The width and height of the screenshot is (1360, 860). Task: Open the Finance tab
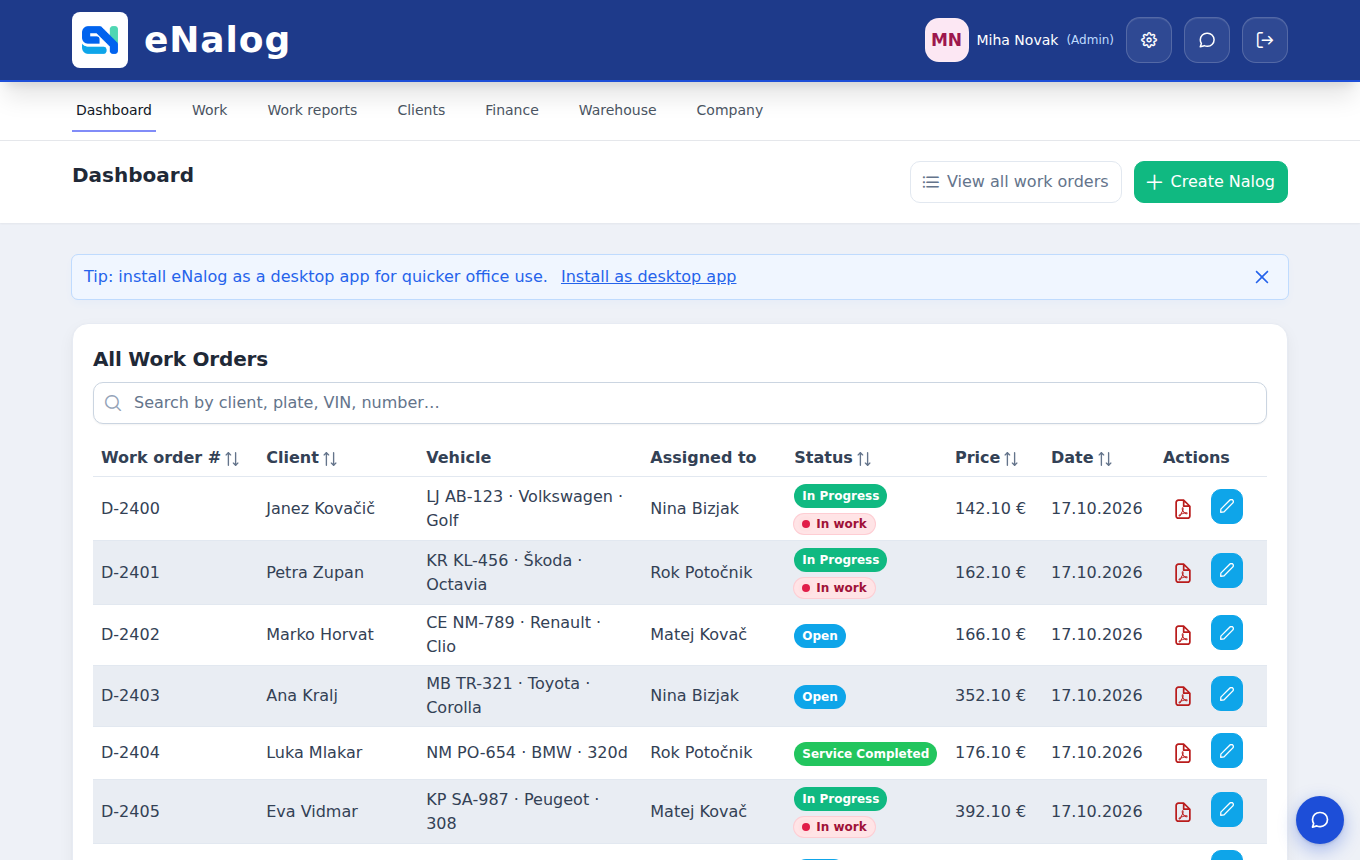pyautogui.click(x=512, y=110)
